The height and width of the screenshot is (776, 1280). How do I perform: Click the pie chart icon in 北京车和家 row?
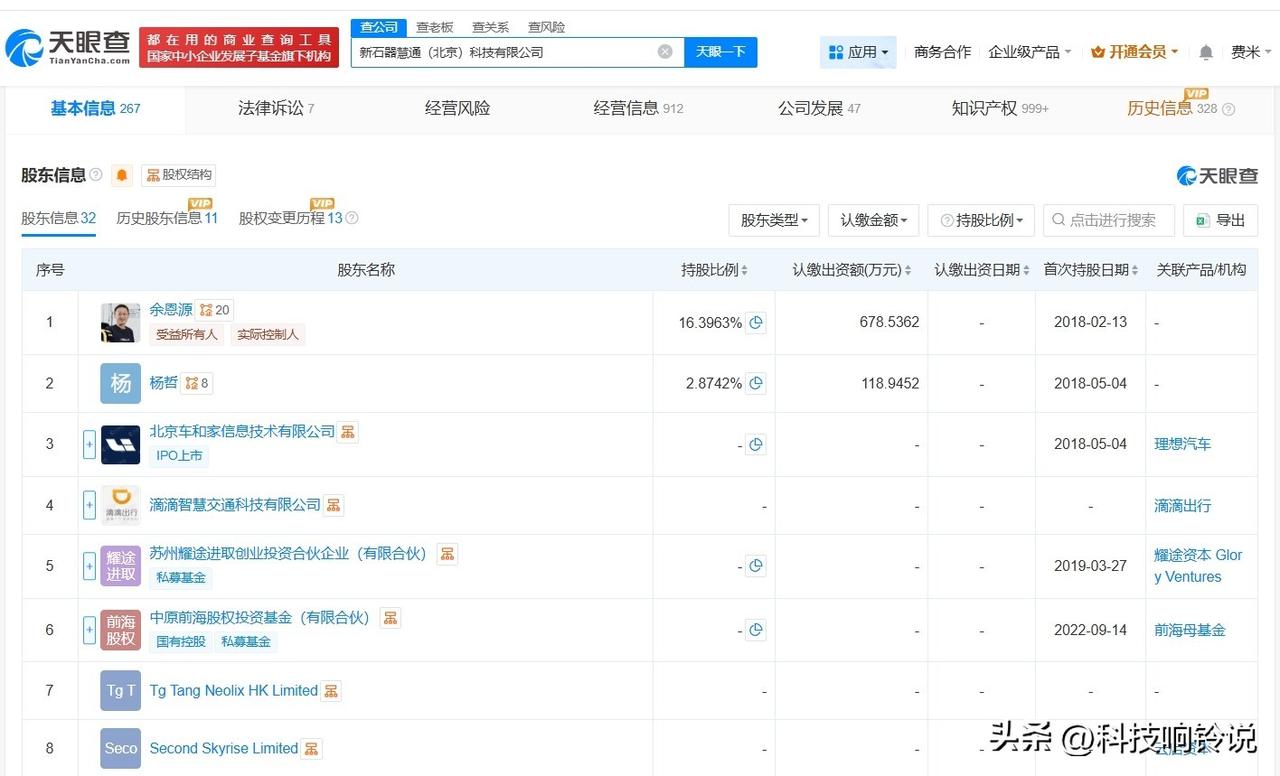tap(757, 445)
